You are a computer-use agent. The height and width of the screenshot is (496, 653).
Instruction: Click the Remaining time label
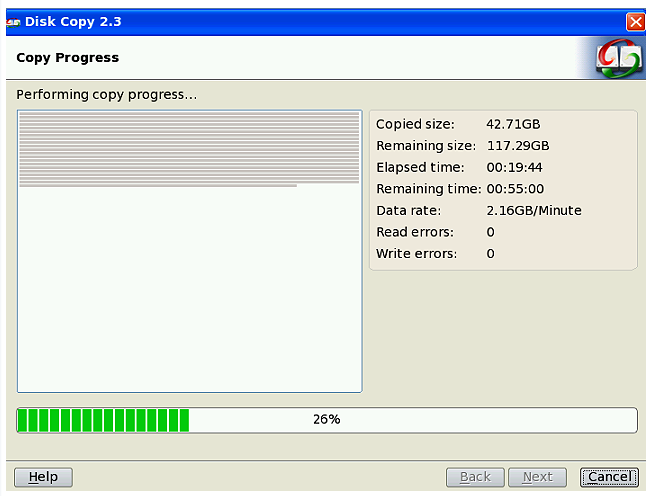[x=429, y=189]
